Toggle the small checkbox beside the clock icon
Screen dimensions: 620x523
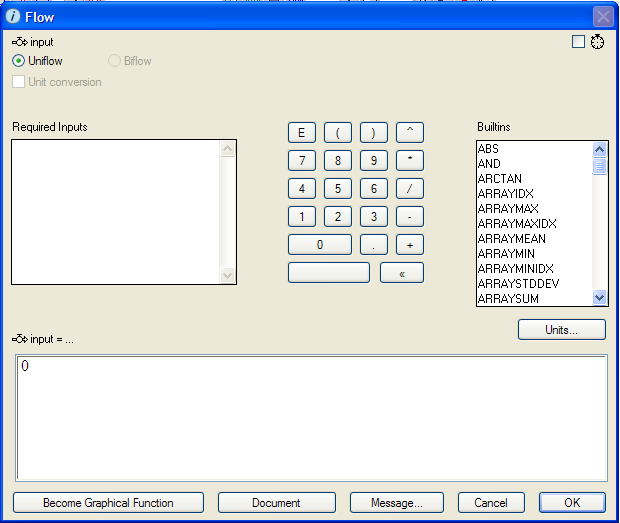point(578,42)
